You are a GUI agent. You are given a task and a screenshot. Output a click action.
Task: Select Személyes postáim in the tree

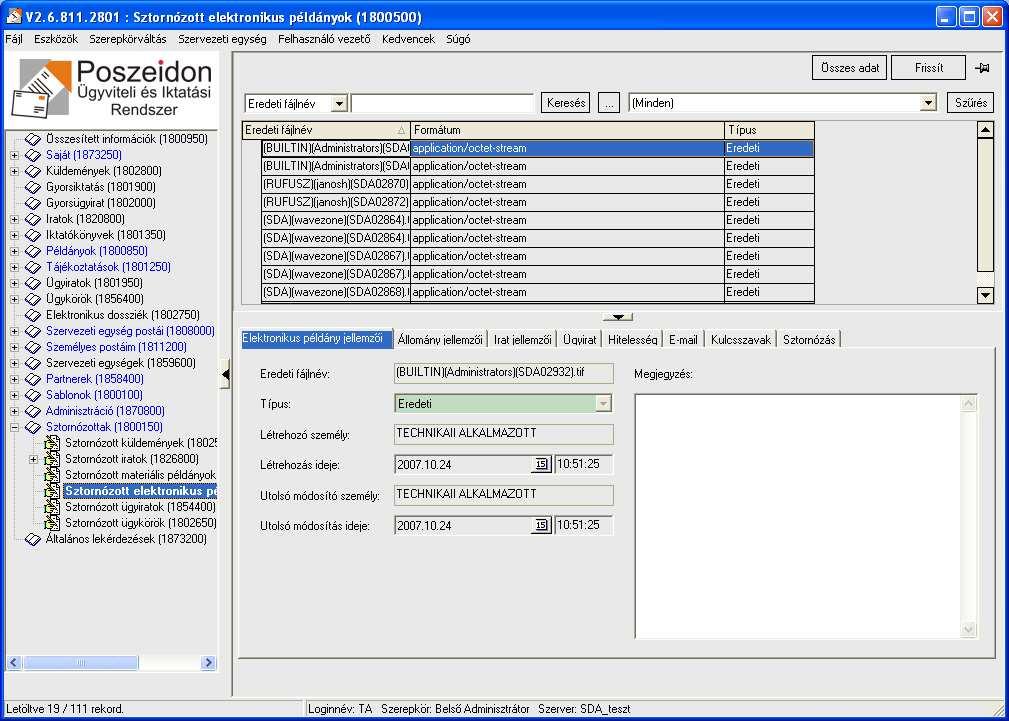116,347
